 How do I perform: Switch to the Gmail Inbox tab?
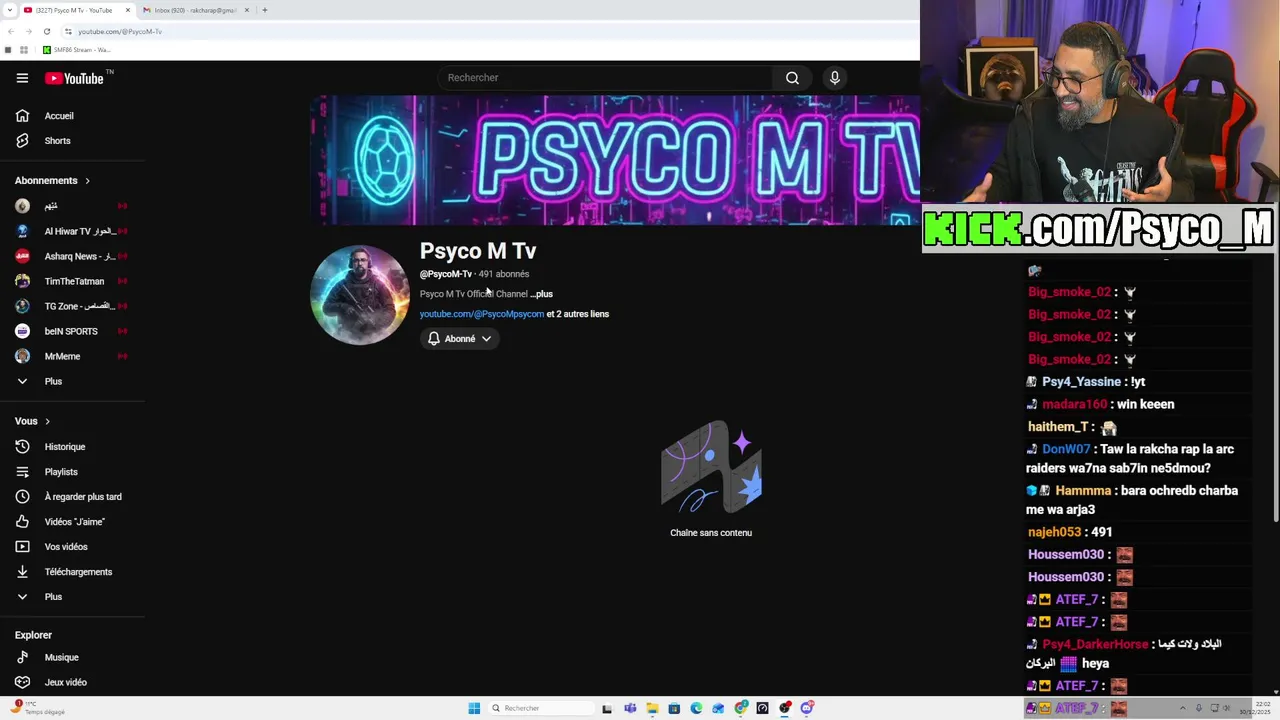195,10
